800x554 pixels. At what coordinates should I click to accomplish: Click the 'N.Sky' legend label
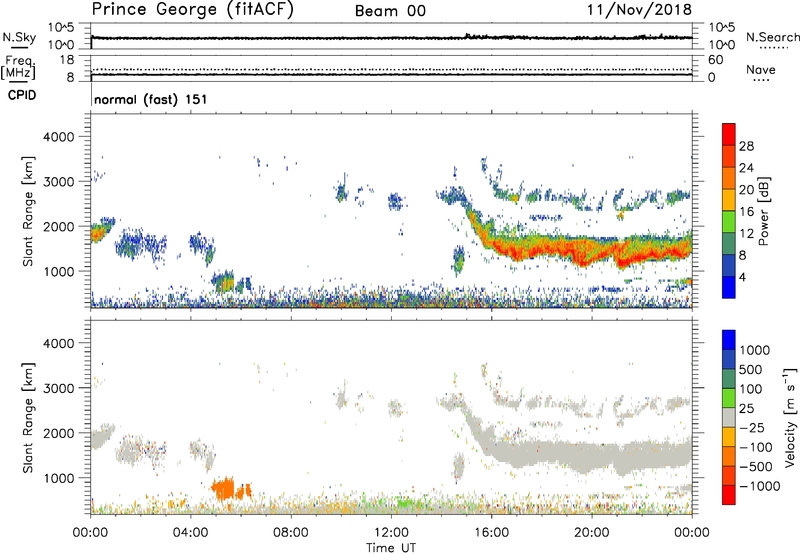click(19, 37)
